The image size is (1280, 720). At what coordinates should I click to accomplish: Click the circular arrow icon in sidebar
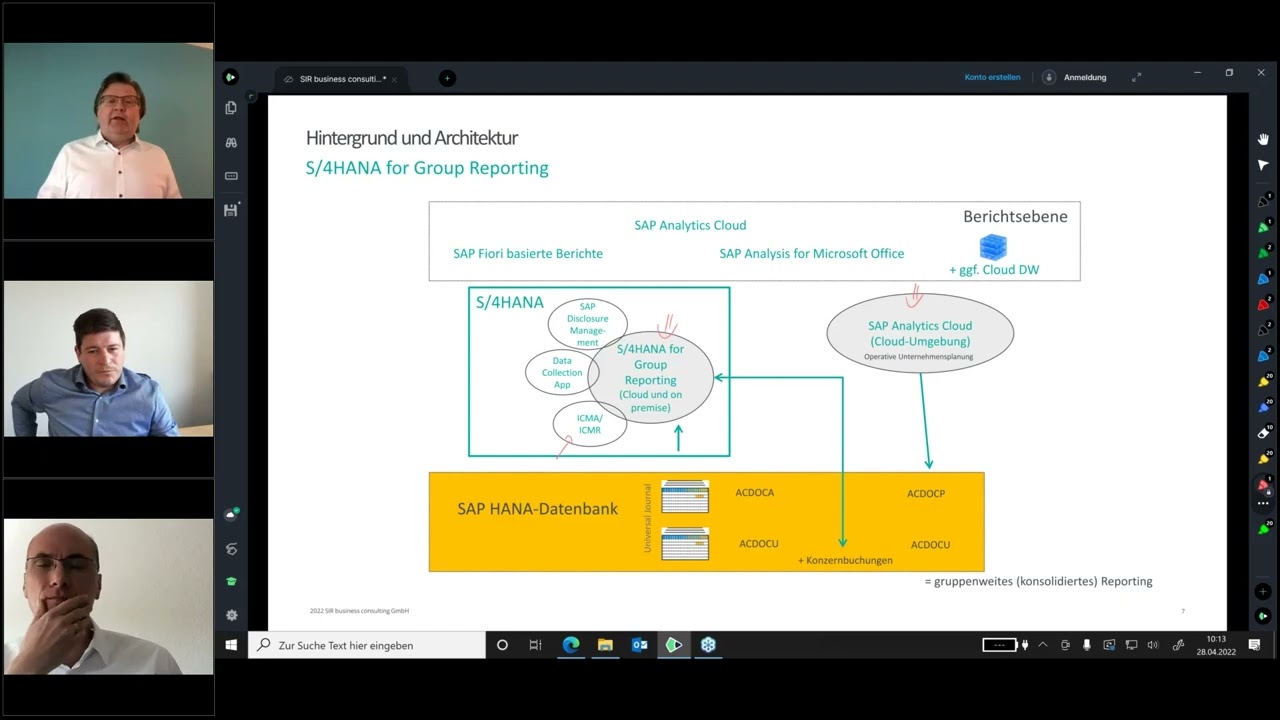[x=231, y=549]
